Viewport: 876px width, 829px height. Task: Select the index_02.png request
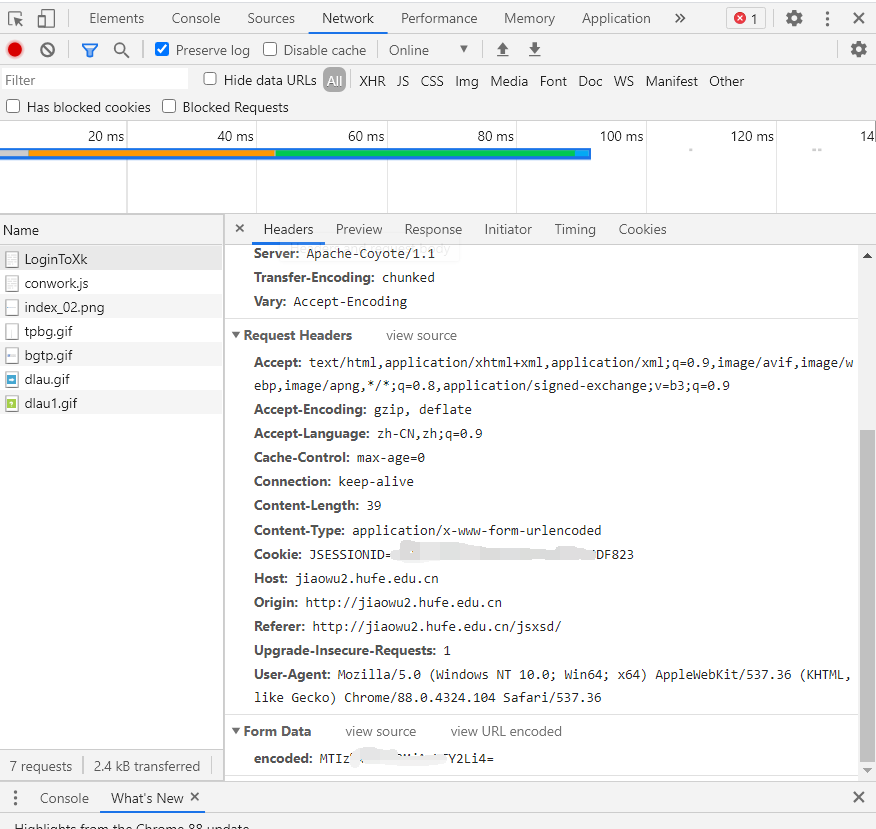tap(111, 307)
